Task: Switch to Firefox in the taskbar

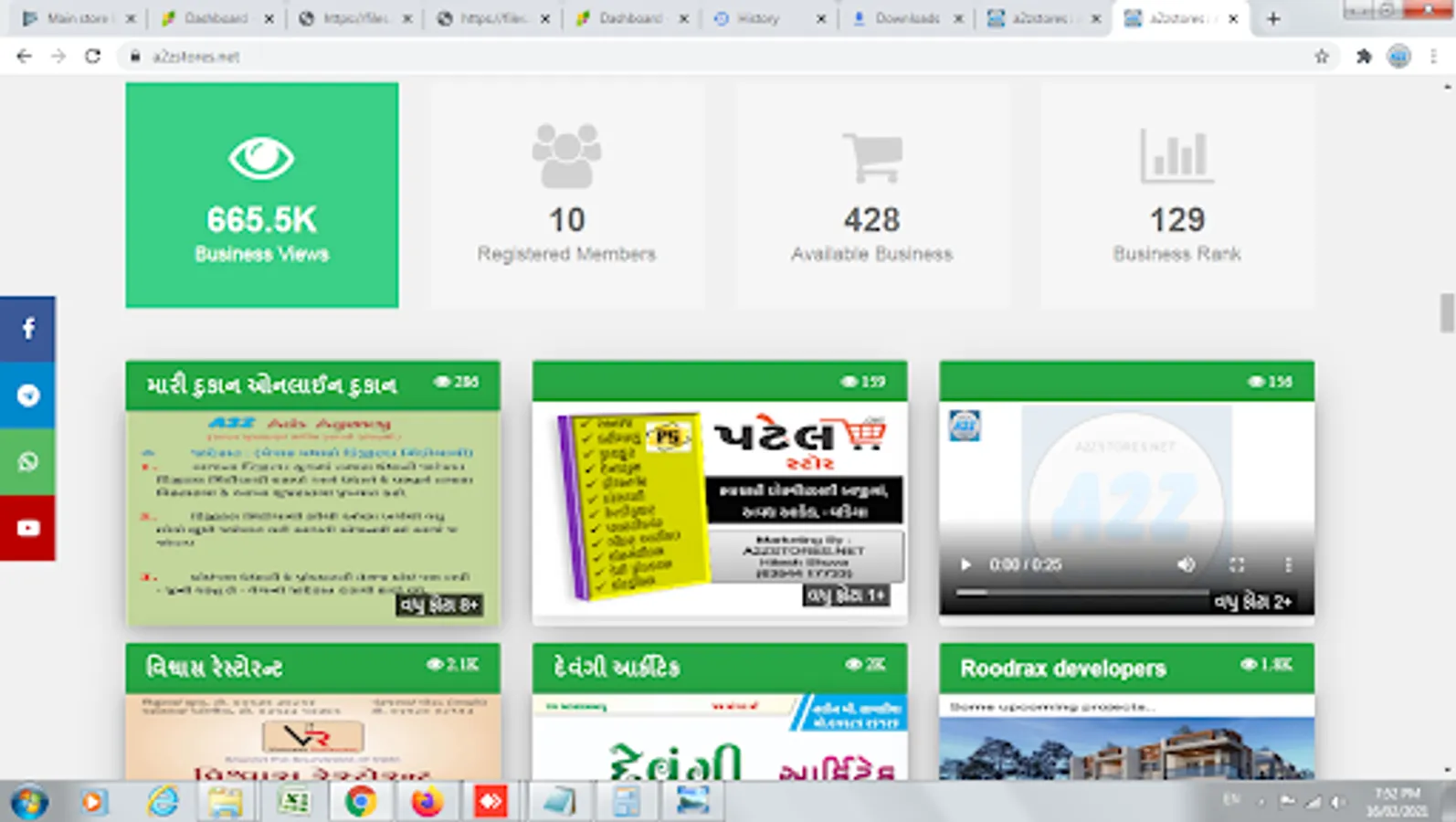Action: pos(426,802)
